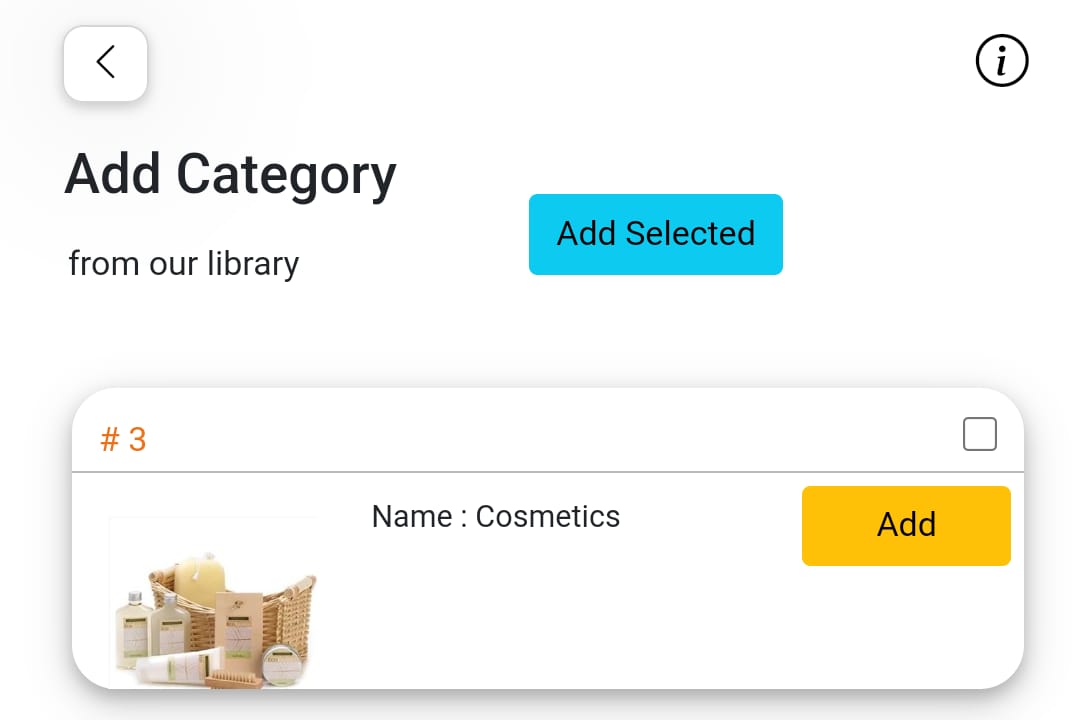Open the Cosmetics basket thumbnail image
Screen dimensions: 1080x720
pos(213,603)
